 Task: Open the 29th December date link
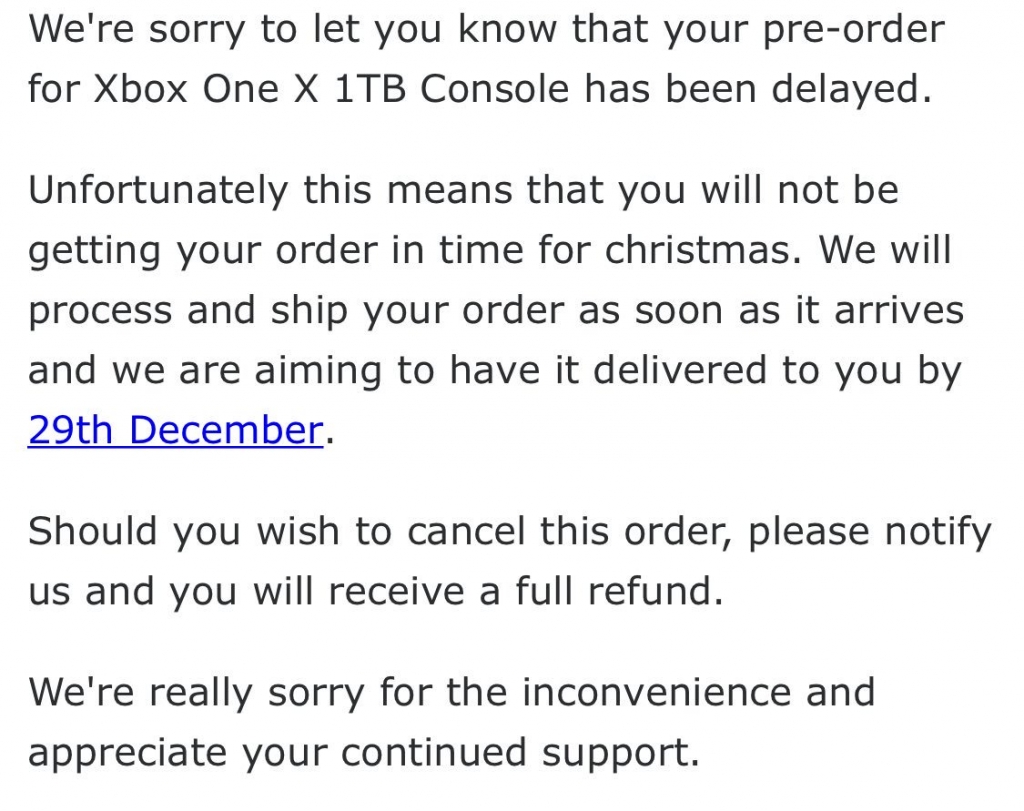click(x=176, y=431)
